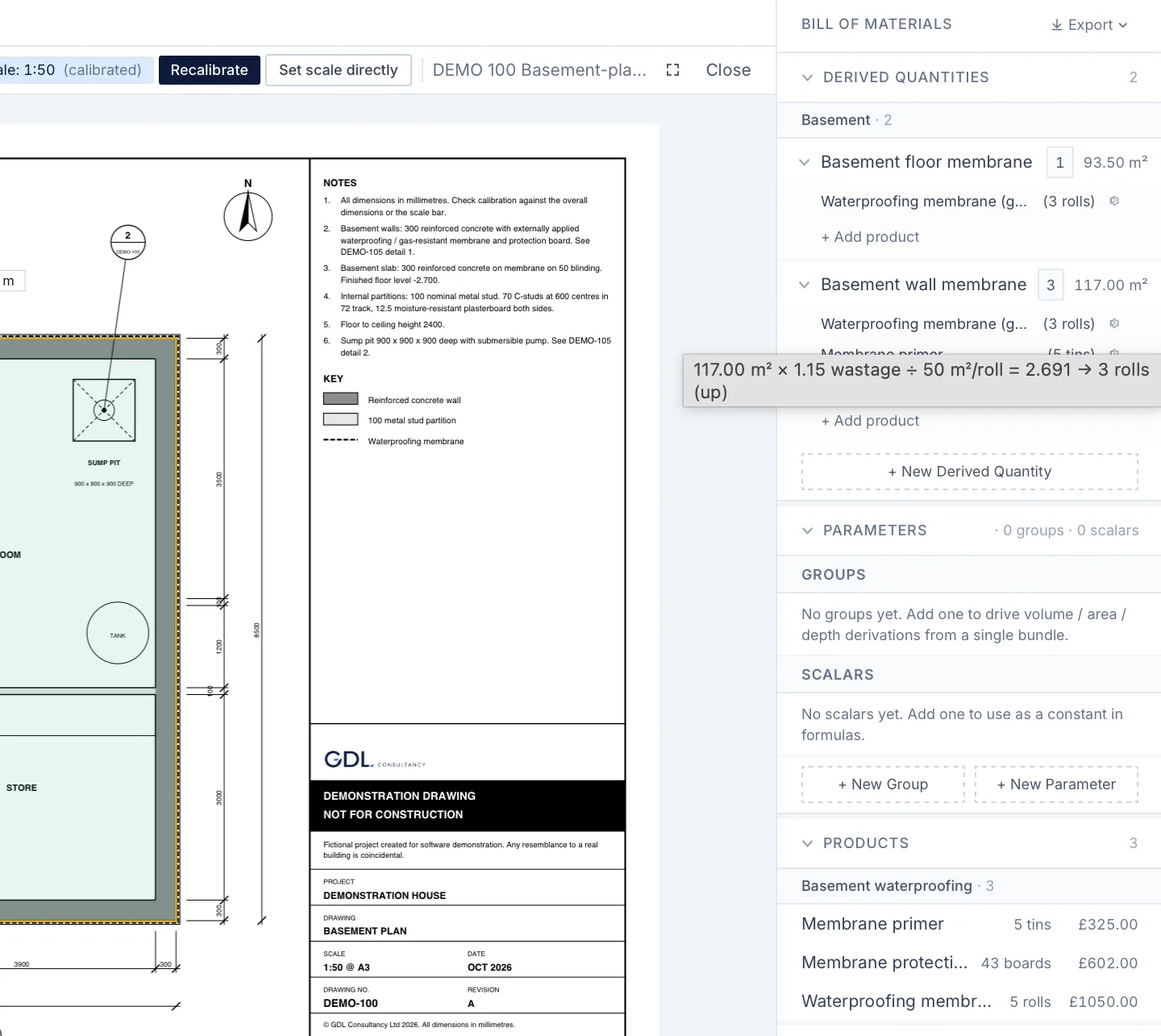The height and width of the screenshot is (1036, 1161).
Task: Click the £1050.00 price for Waterproofing membrane
Action: 1103,1001
